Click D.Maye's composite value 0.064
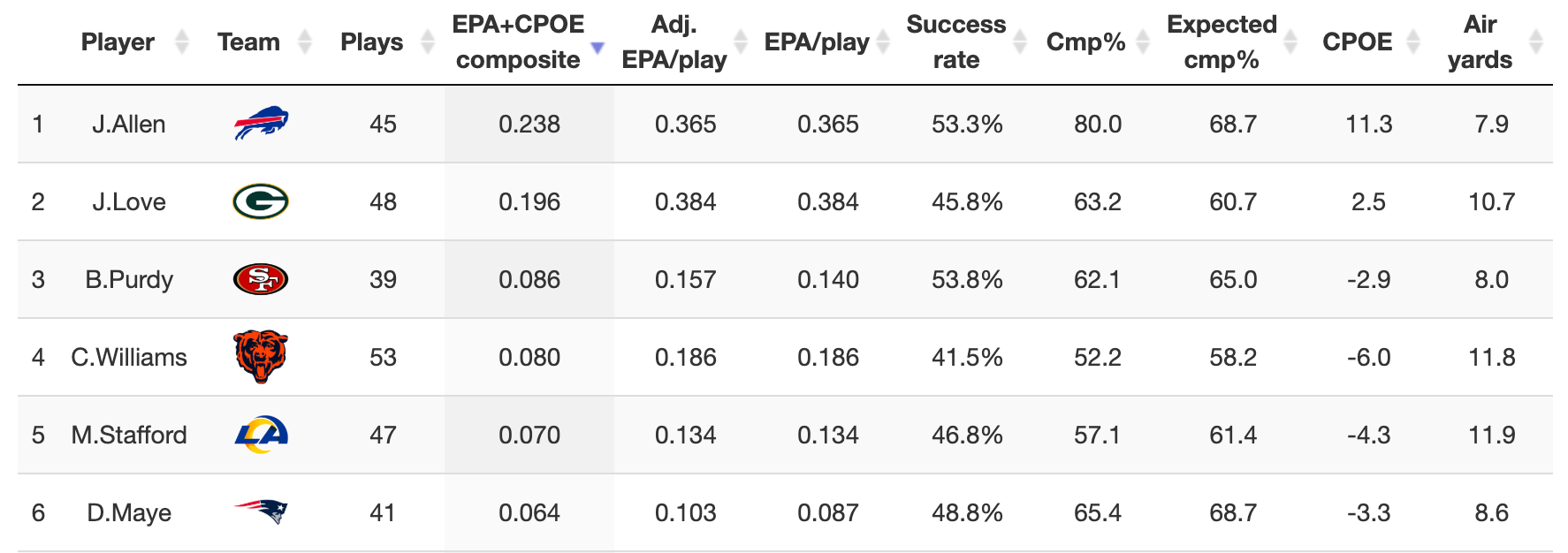 (529, 512)
